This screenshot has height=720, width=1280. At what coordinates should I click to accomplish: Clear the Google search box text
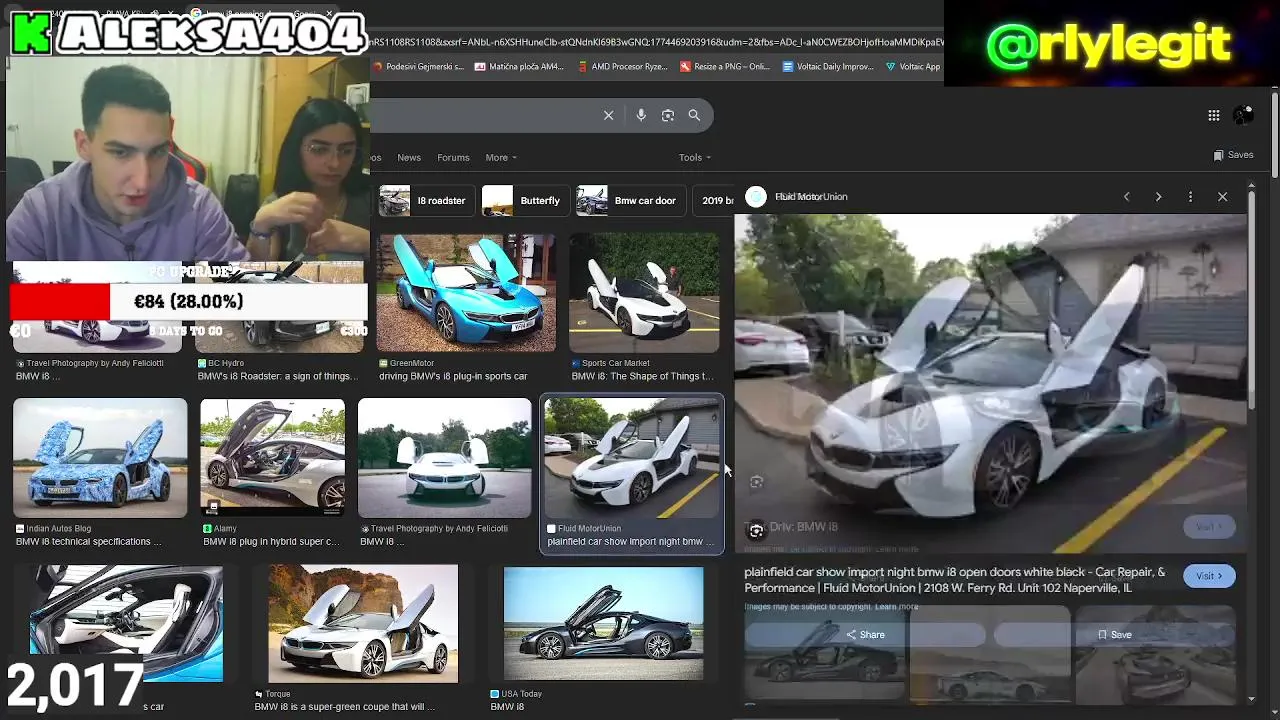608,115
